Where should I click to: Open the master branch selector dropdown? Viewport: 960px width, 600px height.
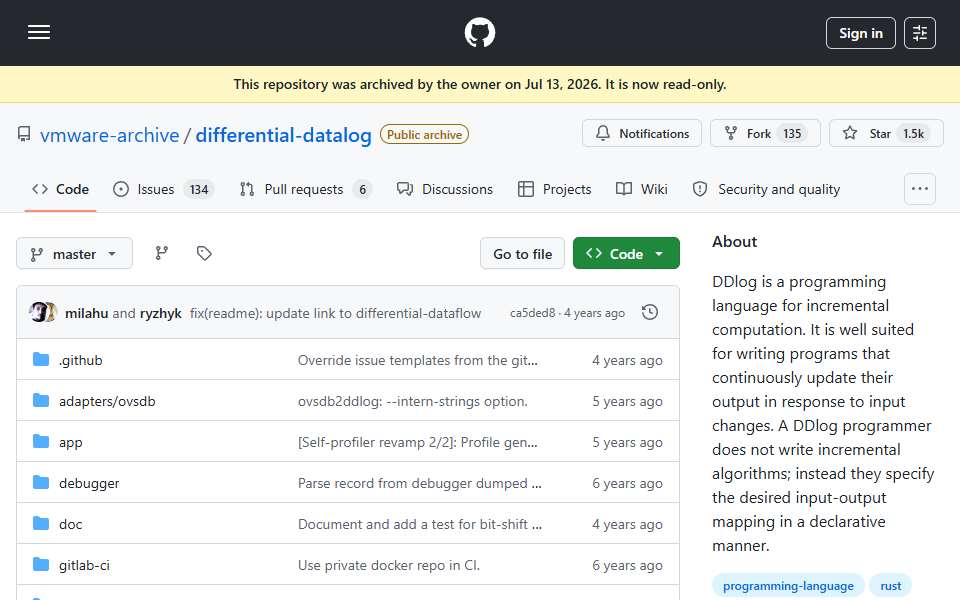point(74,253)
